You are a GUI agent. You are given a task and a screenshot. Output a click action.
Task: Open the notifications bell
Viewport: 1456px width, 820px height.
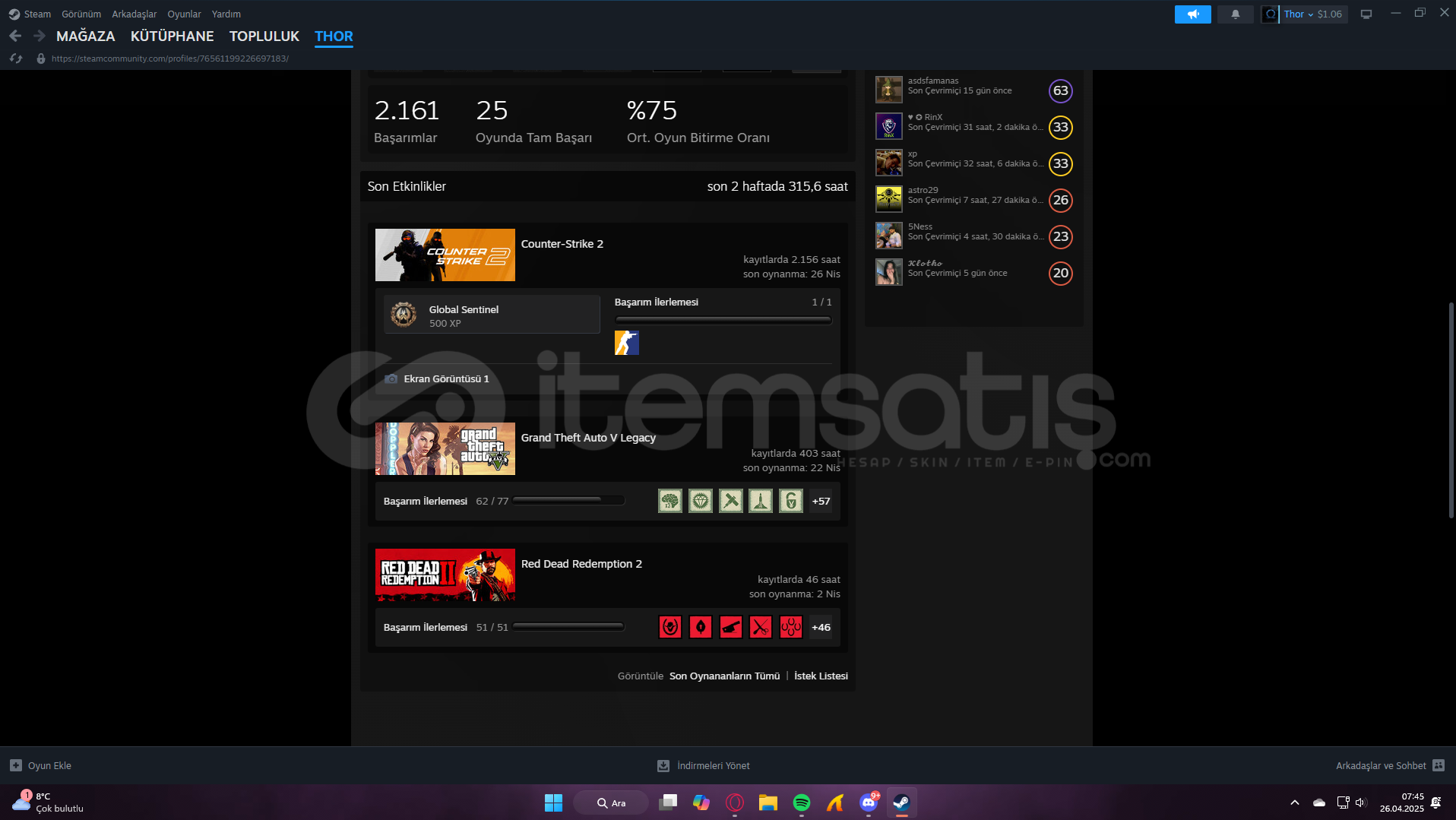pyautogui.click(x=1235, y=14)
